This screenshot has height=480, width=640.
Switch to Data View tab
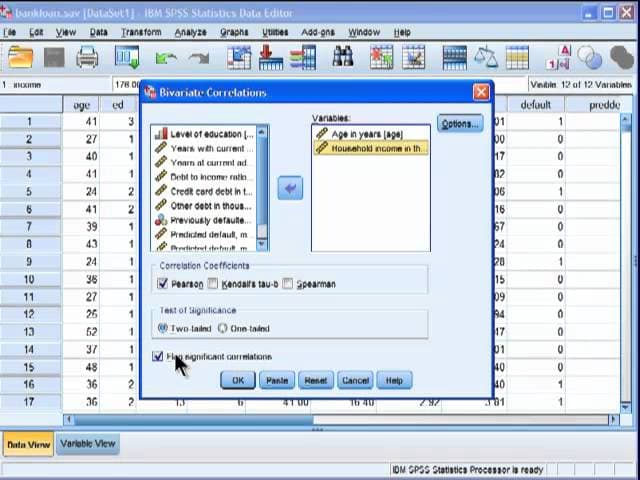click(x=29, y=444)
